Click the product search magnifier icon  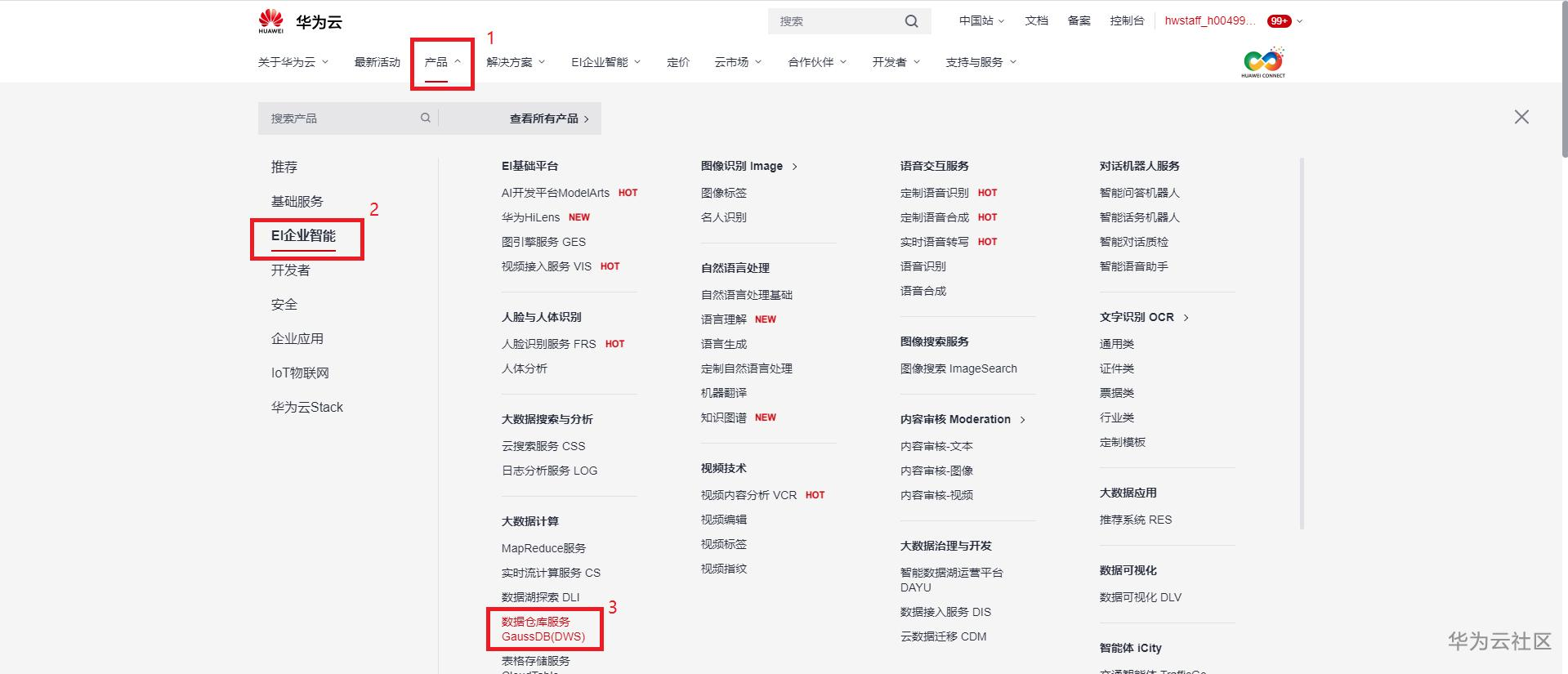pos(426,118)
